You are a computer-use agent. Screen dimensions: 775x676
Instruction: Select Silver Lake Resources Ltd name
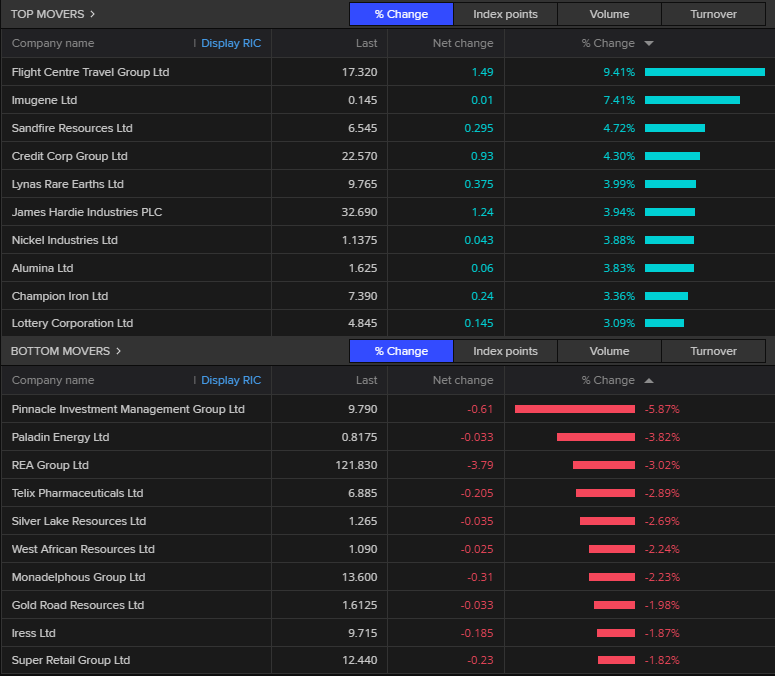click(79, 521)
